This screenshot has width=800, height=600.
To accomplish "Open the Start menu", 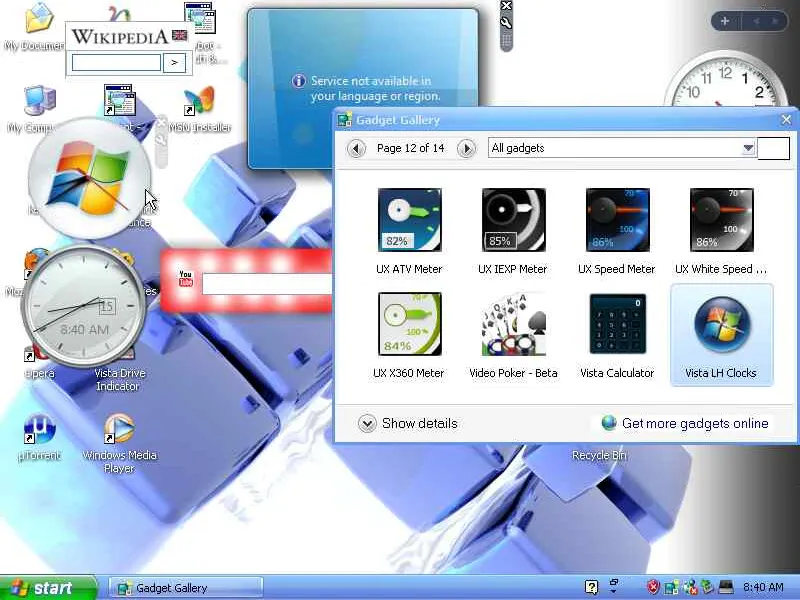I will coord(48,588).
